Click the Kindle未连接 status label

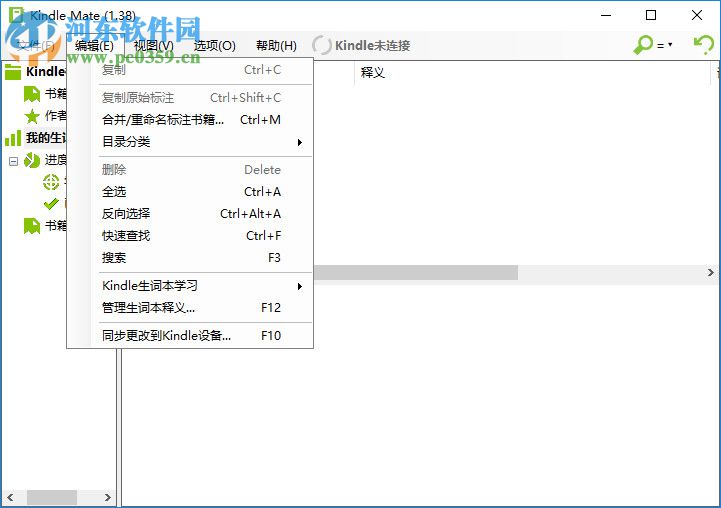coord(372,46)
